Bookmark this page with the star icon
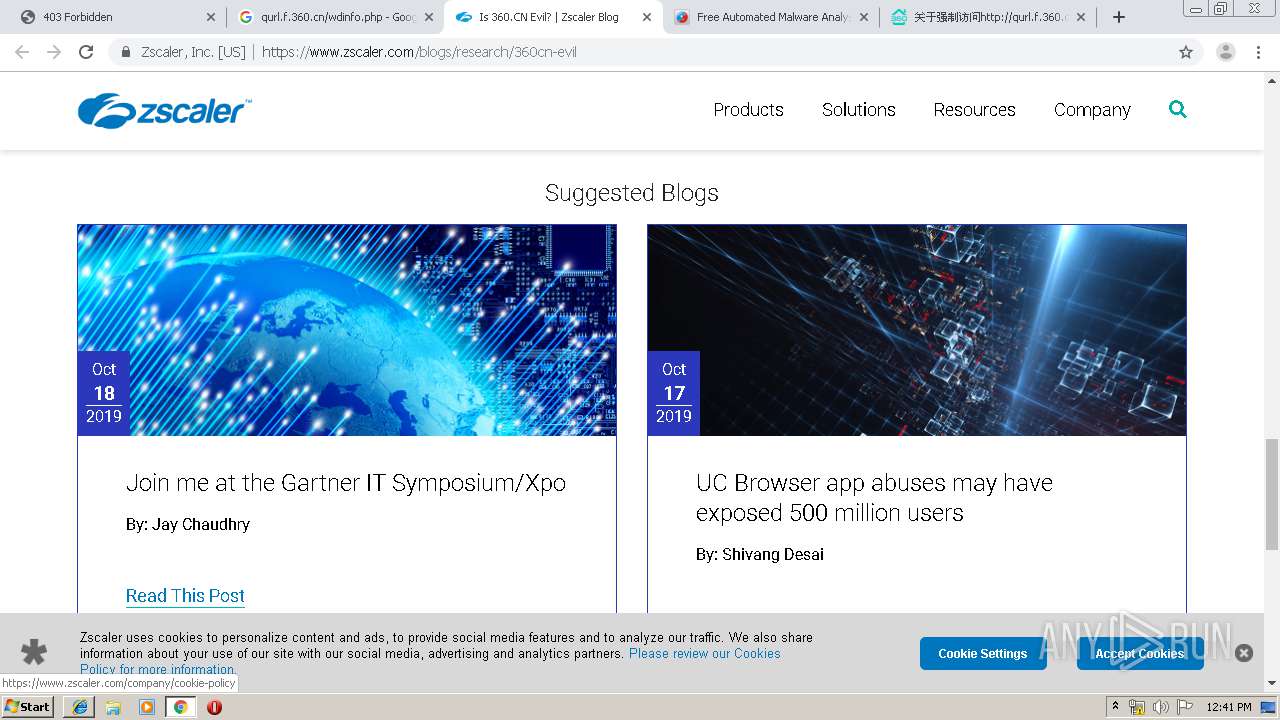 pyautogui.click(x=1186, y=52)
